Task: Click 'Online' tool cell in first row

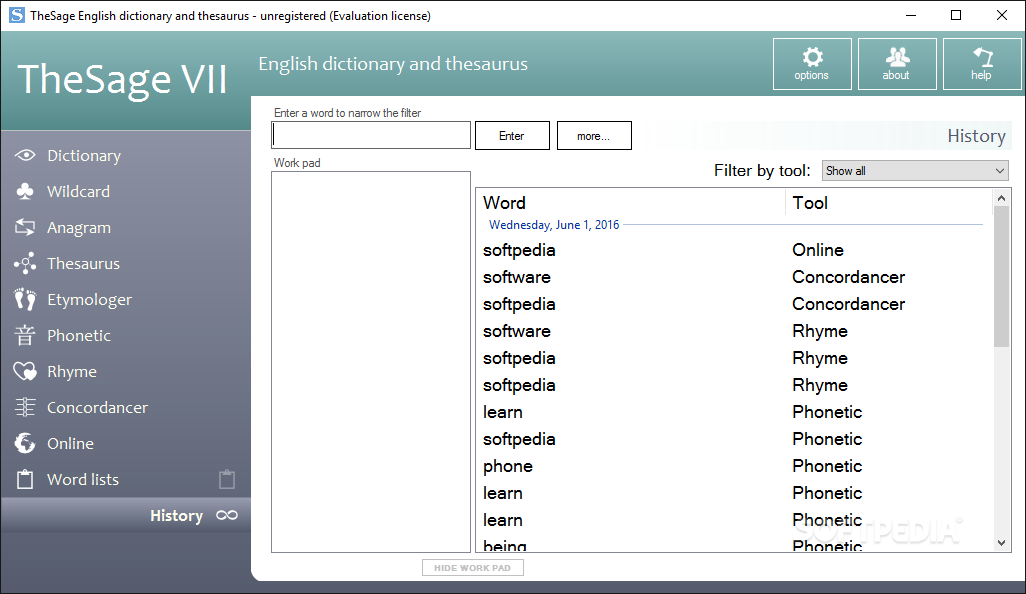Action: click(818, 250)
